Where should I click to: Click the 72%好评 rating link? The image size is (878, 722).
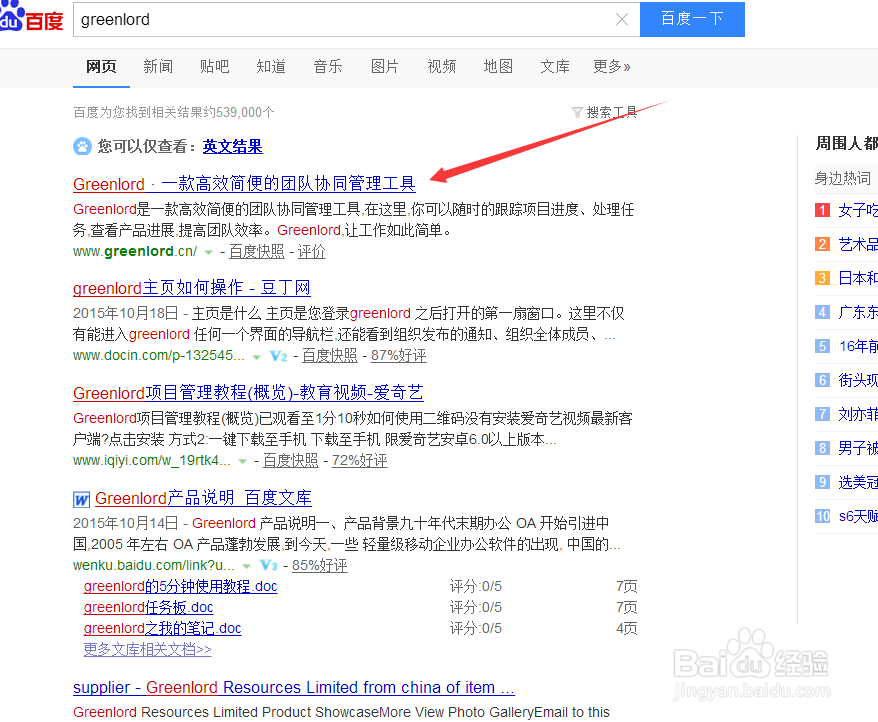coord(359,460)
